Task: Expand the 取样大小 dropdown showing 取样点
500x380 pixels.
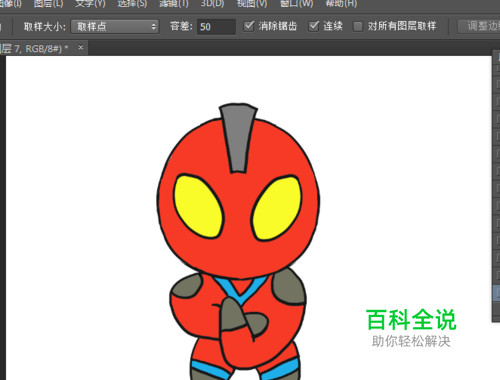Action: (x=115, y=26)
